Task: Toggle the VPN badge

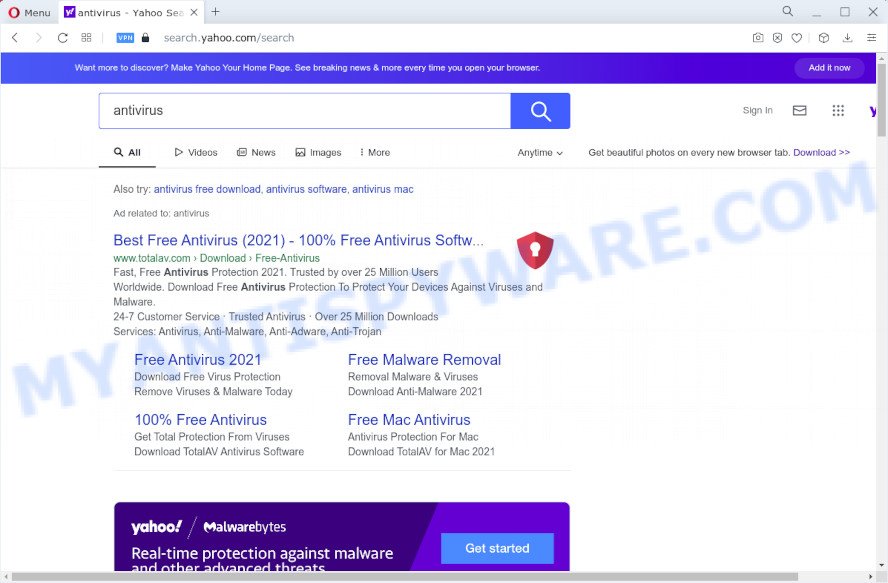Action: (125, 38)
